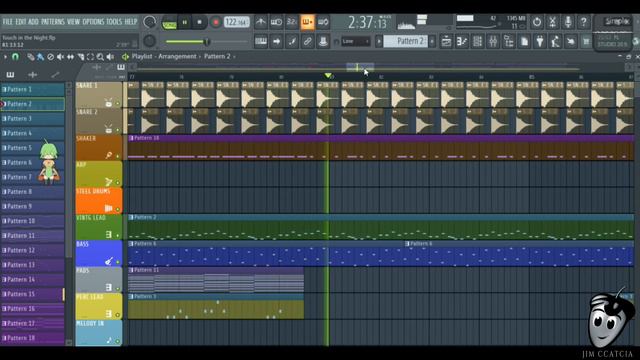The width and height of the screenshot is (640, 360).
Task: Toggle the Song/Pattern mode switch
Action: point(169,23)
